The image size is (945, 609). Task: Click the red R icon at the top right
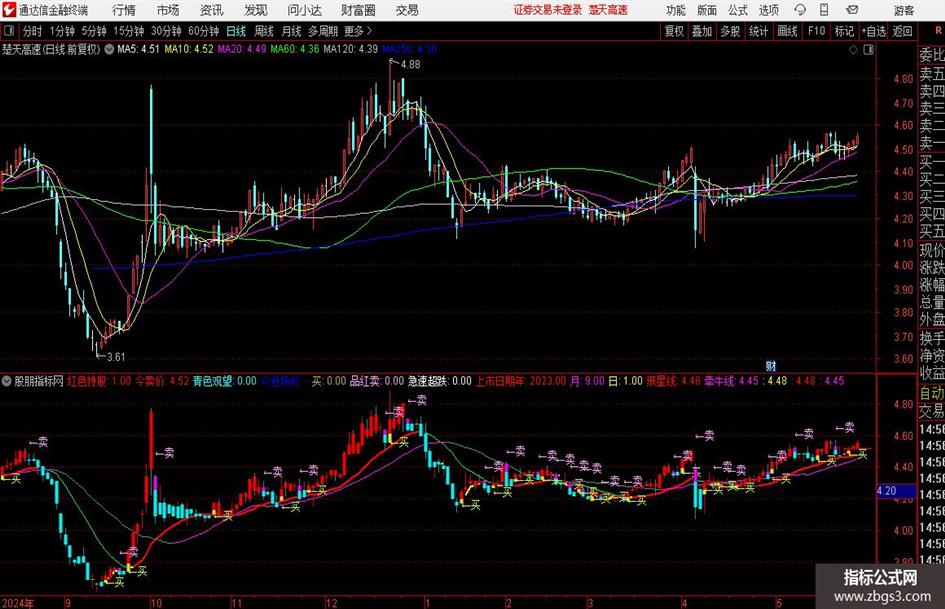coord(938,31)
